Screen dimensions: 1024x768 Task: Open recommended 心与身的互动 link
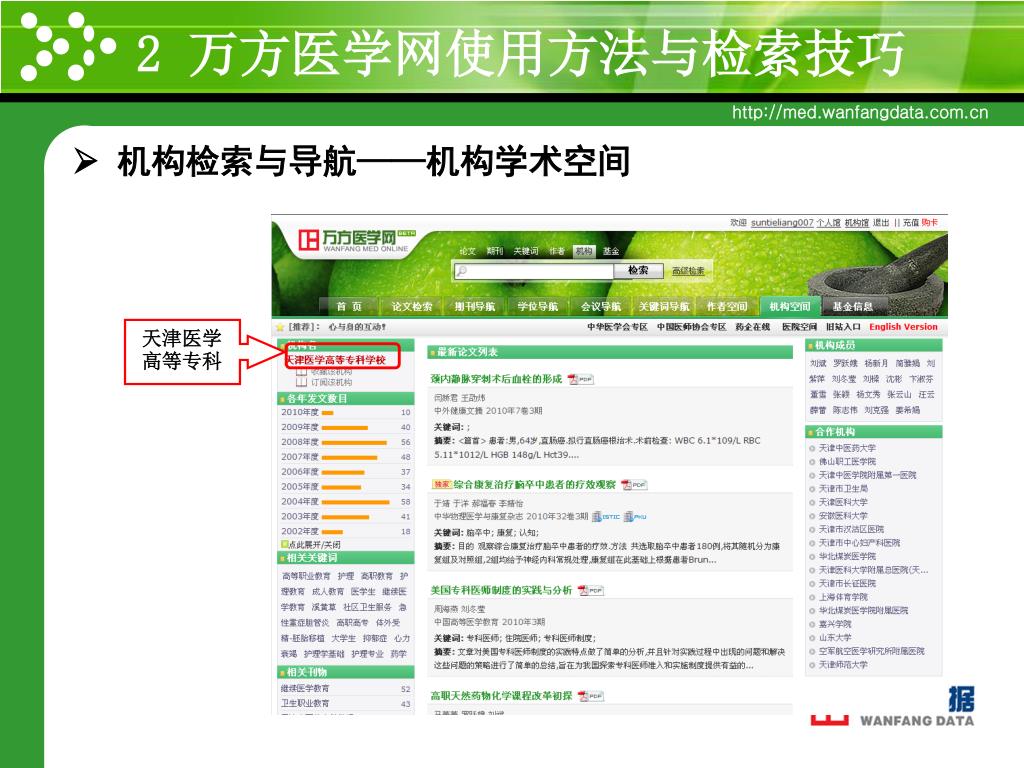(357, 327)
